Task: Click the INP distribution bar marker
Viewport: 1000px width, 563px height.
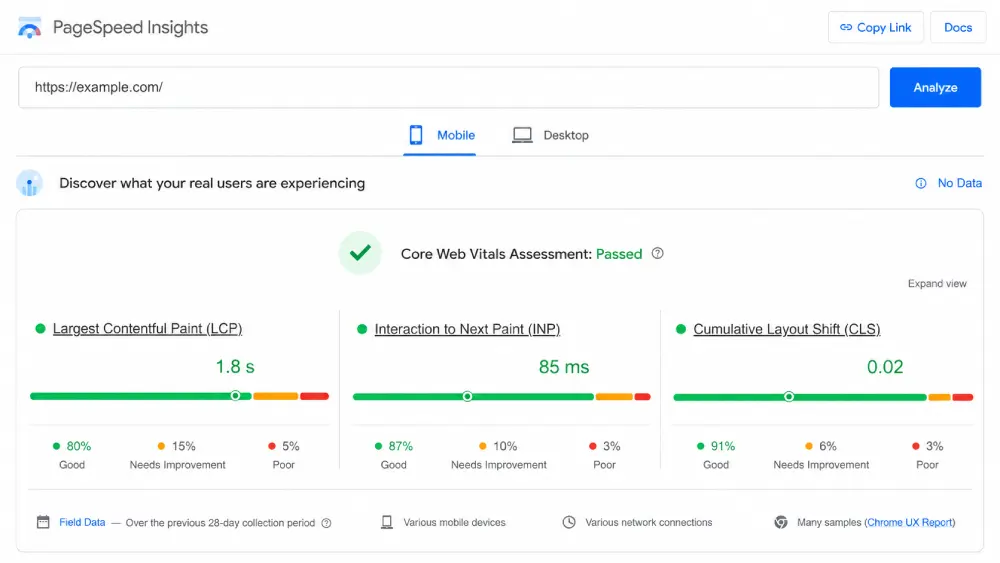Action: [467, 397]
